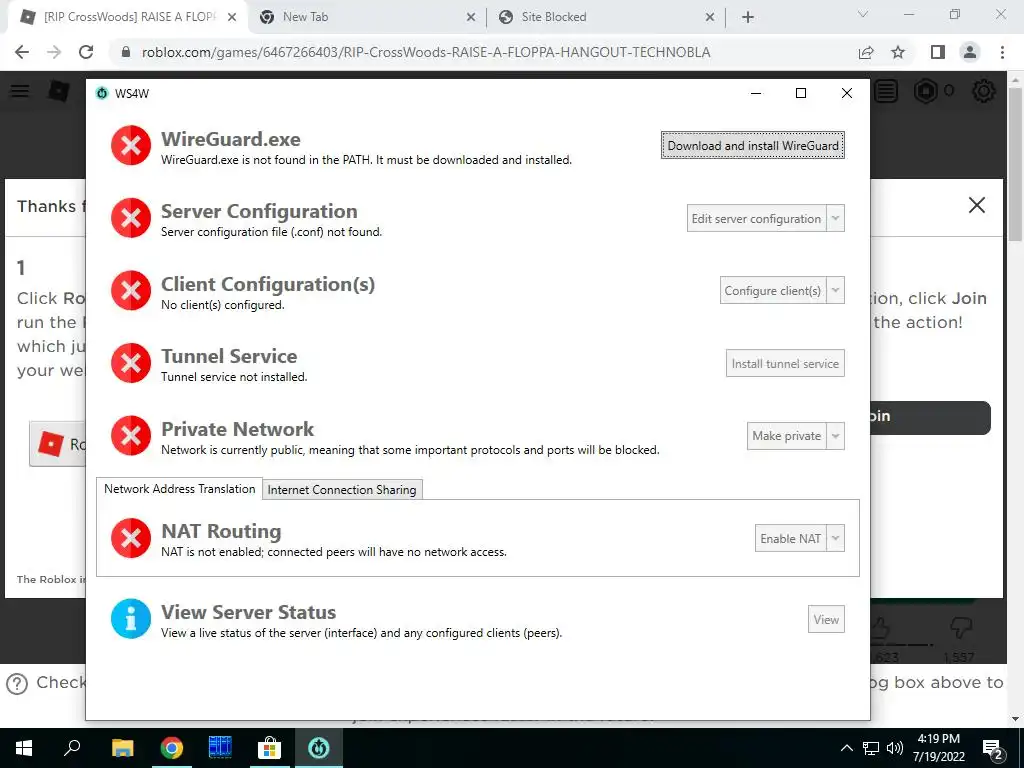Expand the Enable NAT dropdown arrow
The width and height of the screenshot is (1024, 768).
835,538
